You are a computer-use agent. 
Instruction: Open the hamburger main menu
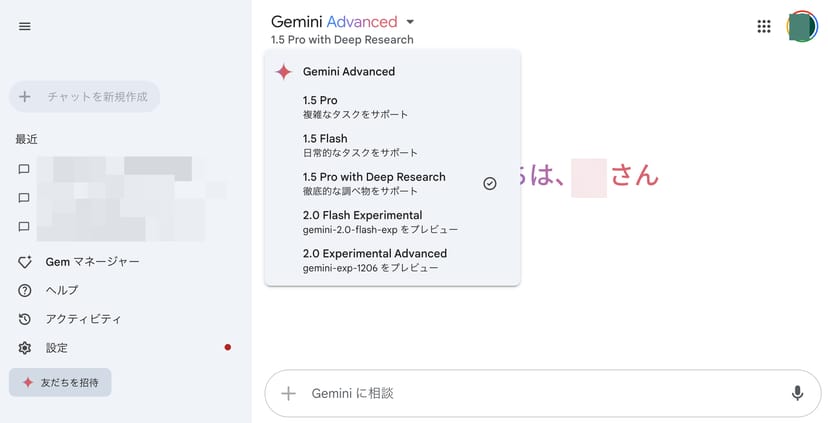[25, 26]
